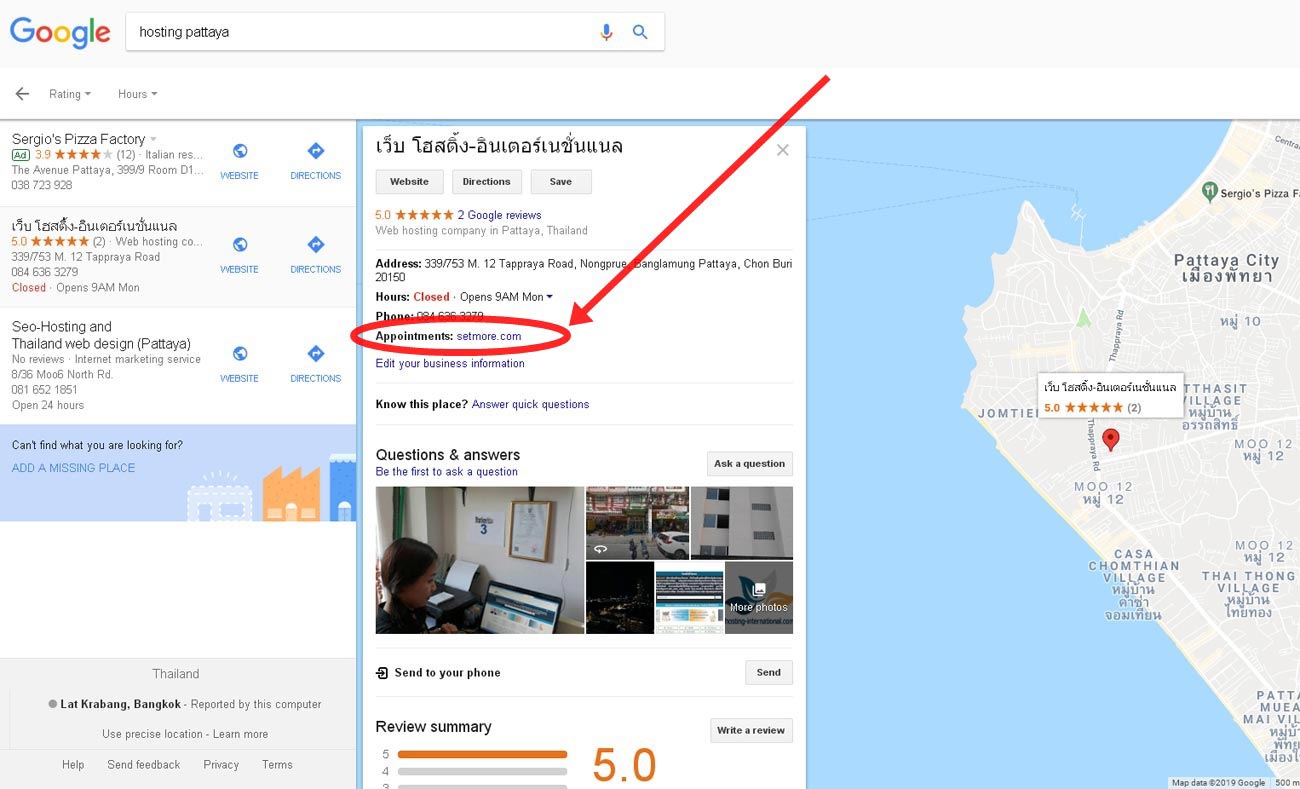Get directions icon for Sergio's Pizza Factory

316,151
